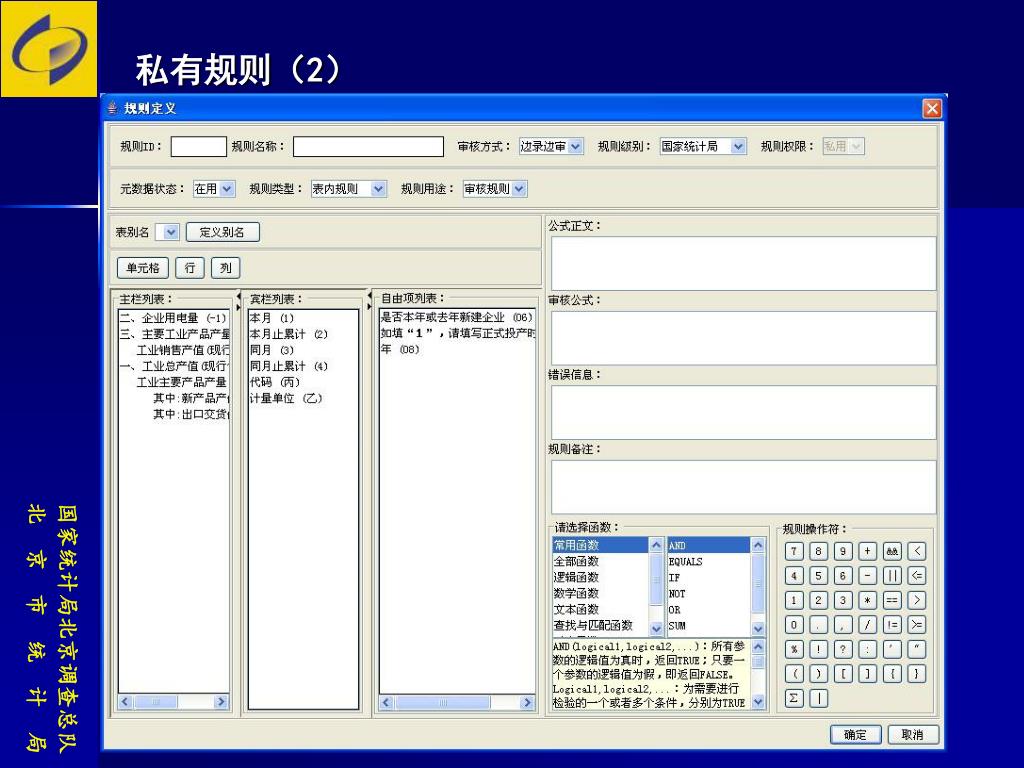
Task: Click the 规则备注 text area
Action: (743, 487)
